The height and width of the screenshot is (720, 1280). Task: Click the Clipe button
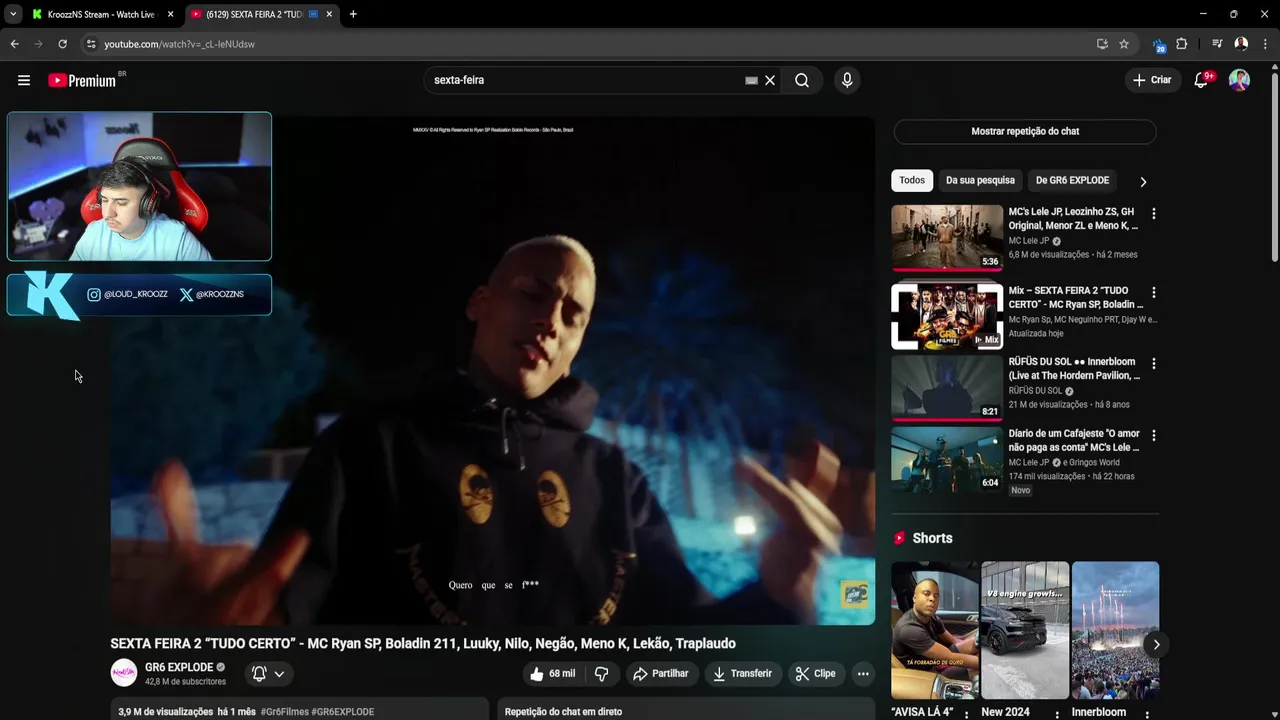coord(815,674)
